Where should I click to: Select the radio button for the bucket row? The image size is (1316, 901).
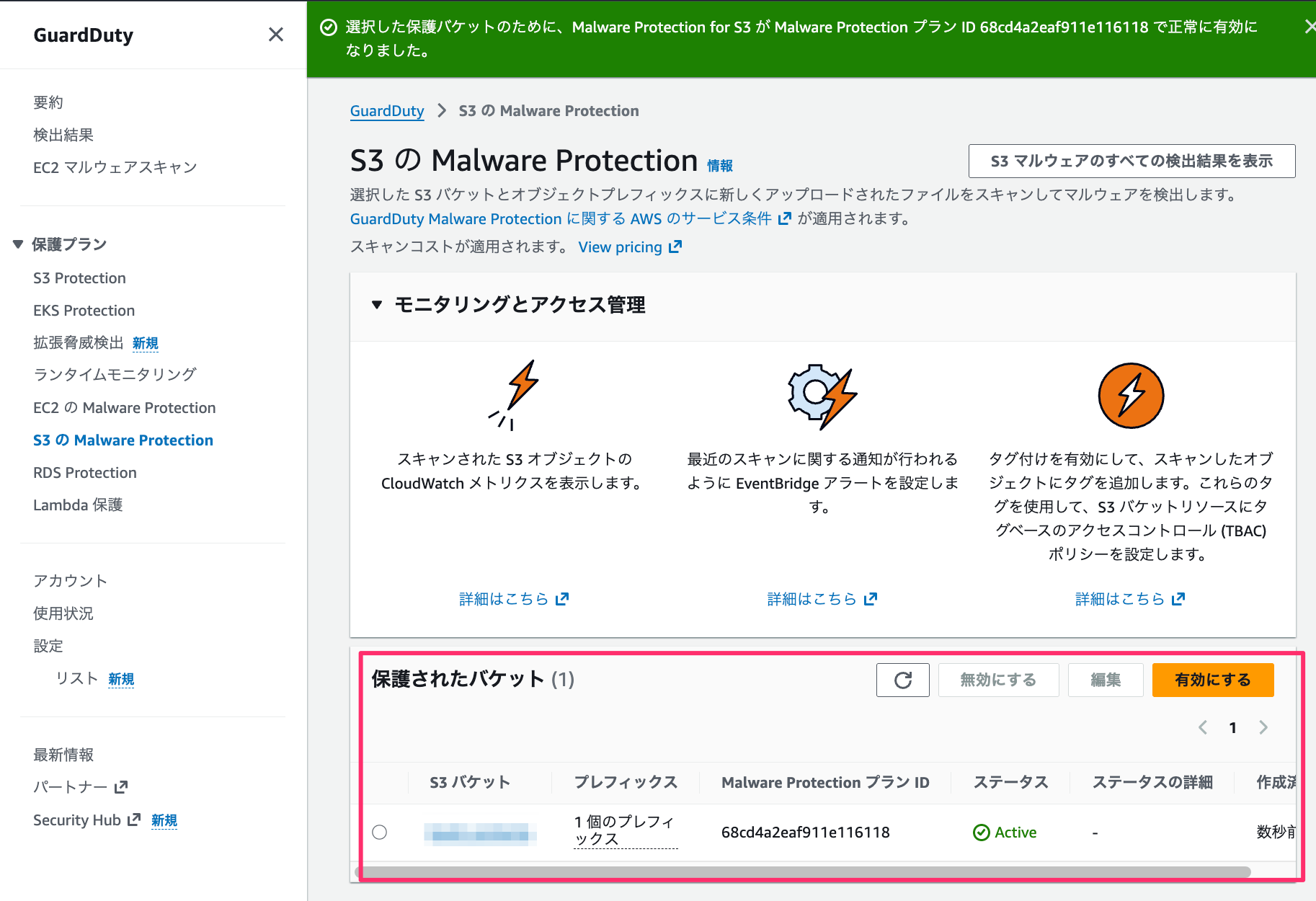pyautogui.click(x=380, y=833)
